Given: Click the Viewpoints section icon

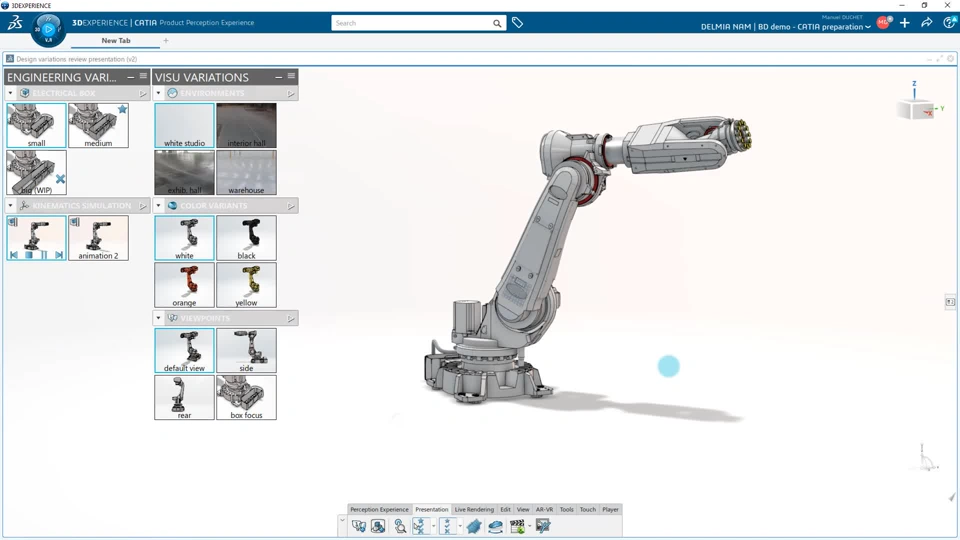Looking at the screenshot, I should [173, 318].
